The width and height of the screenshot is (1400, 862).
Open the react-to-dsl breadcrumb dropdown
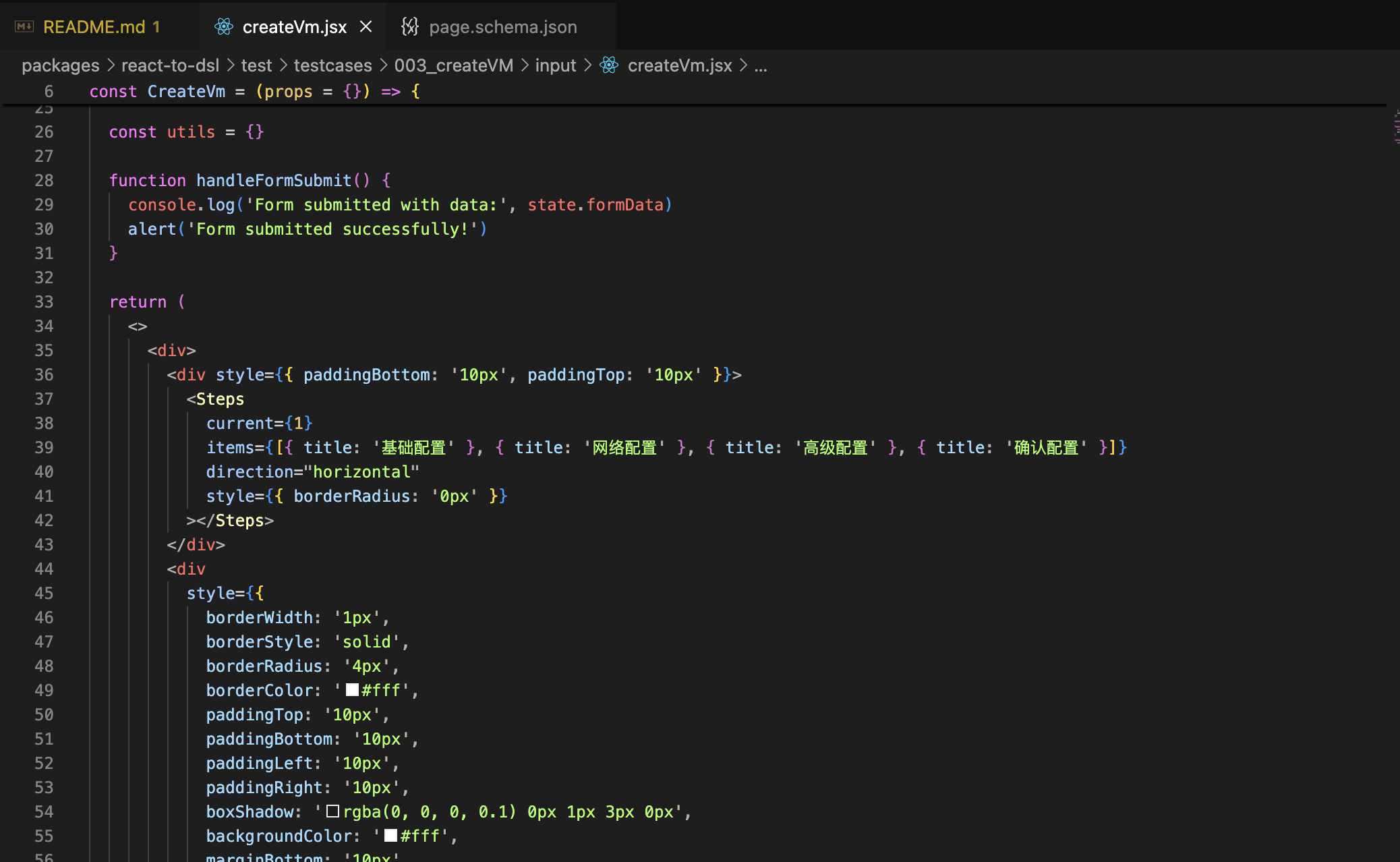click(170, 65)
